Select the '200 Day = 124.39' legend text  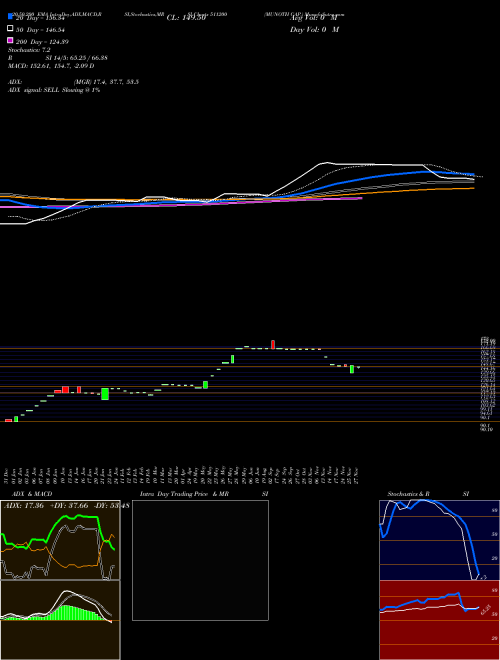pyautogui.click(x=43, y=42)
